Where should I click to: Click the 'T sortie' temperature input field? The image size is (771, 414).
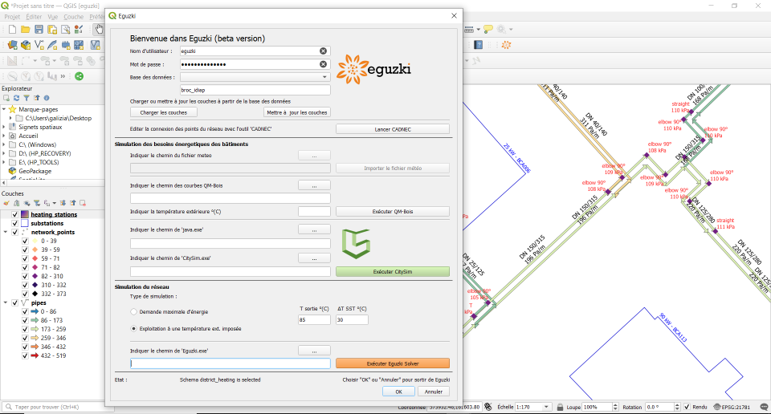coord(314,320)
